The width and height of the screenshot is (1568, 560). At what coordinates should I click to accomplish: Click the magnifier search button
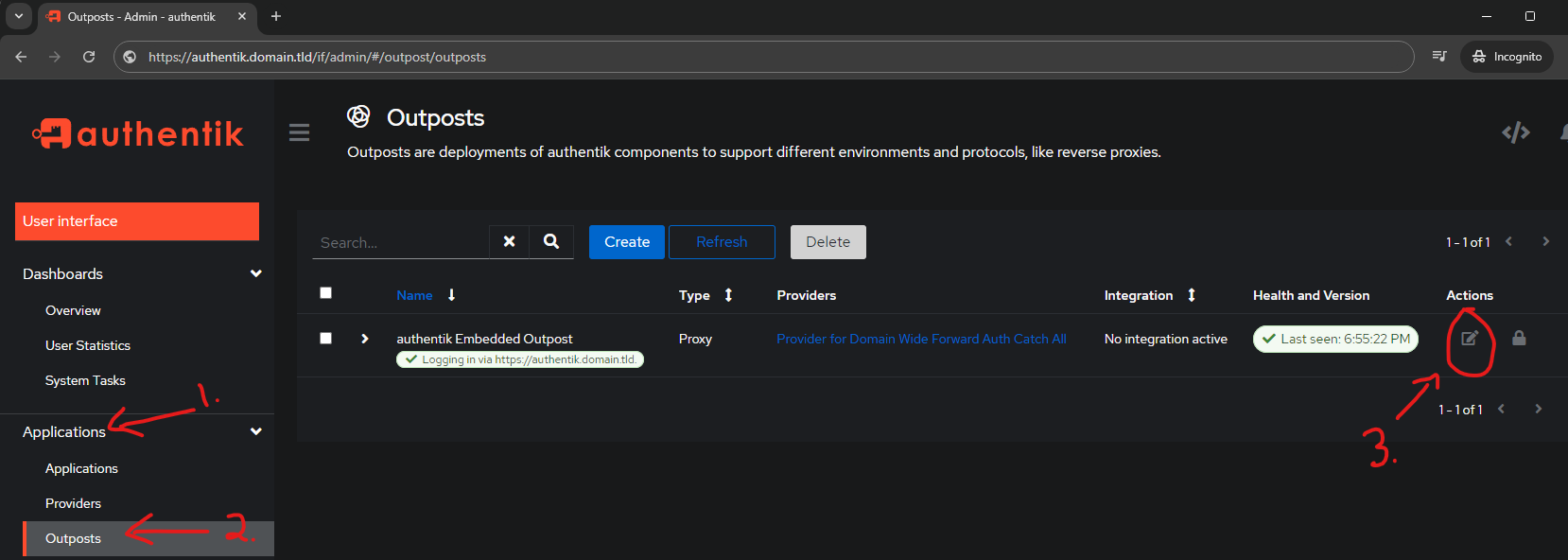(x=551, y=241)
